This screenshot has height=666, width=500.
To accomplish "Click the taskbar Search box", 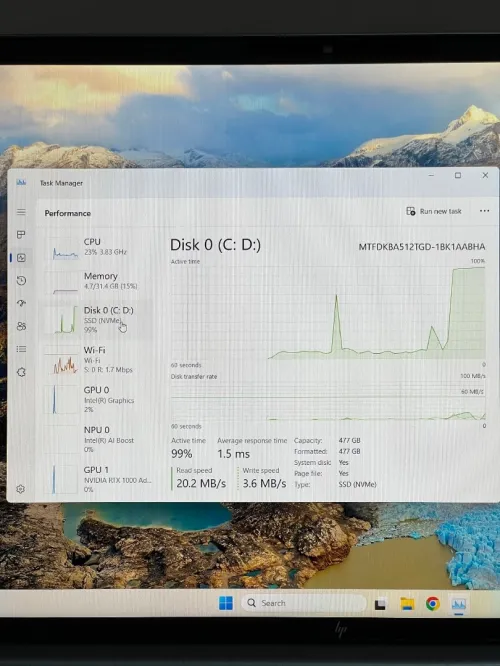I will [x=303, y=603].
